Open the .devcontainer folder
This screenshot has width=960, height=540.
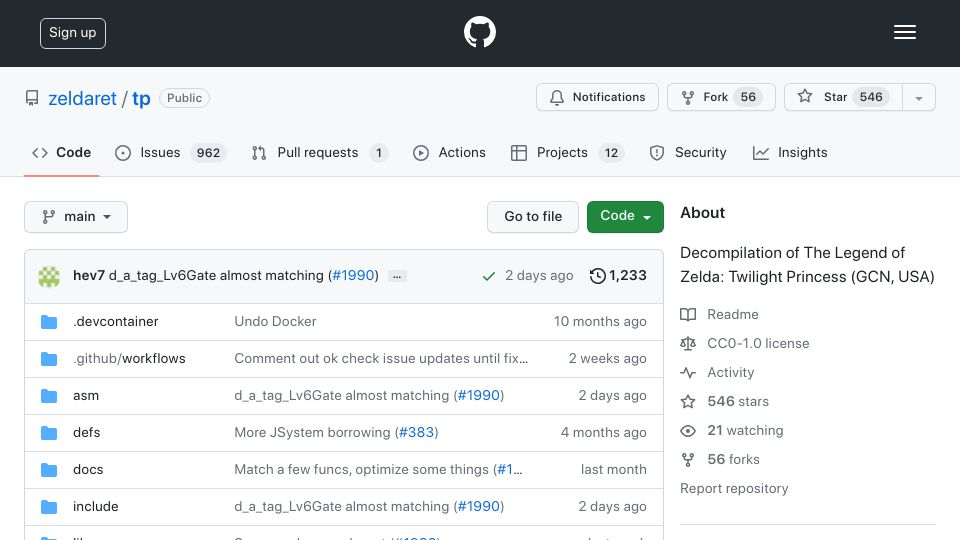pyautogui.click(x=116, y=321)
